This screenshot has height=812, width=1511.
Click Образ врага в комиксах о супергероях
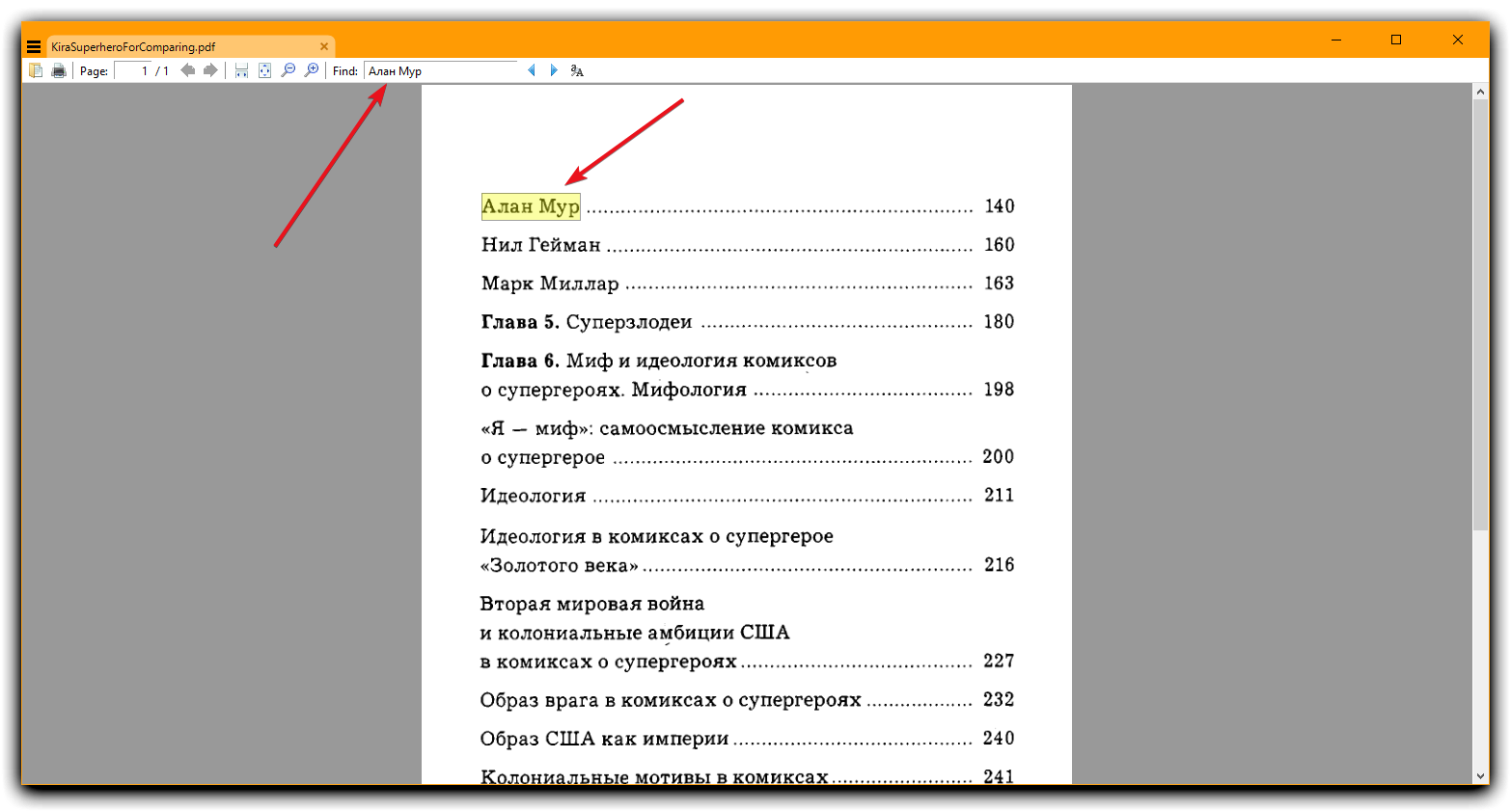point(671,700)
